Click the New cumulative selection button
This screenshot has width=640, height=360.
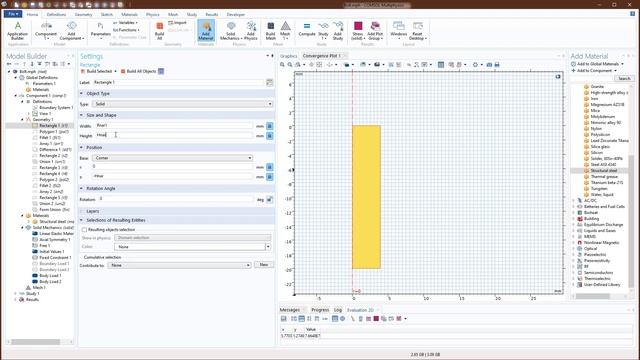click(264, 265)
